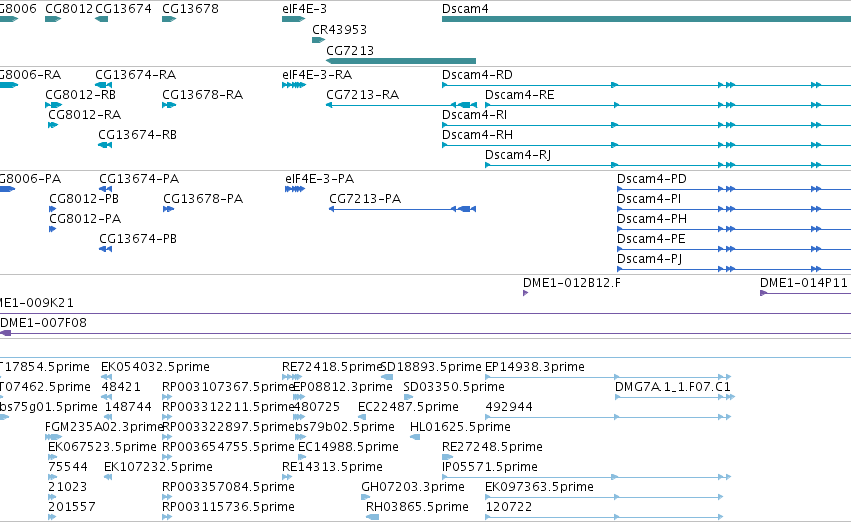The image size is (851, 522).
Task: Click EST label DMG7A.1_1.F07.C1
Action: 673,387
